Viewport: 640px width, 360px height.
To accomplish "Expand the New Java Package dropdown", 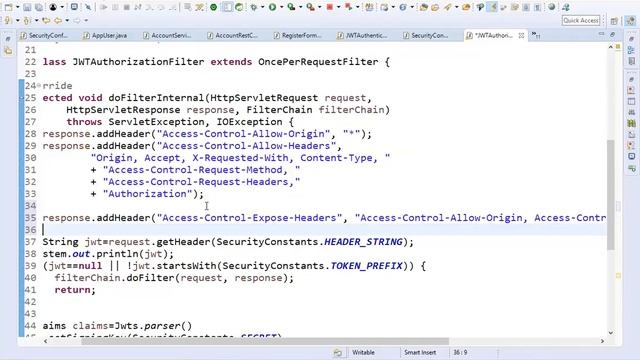I will tap(393, 7).
